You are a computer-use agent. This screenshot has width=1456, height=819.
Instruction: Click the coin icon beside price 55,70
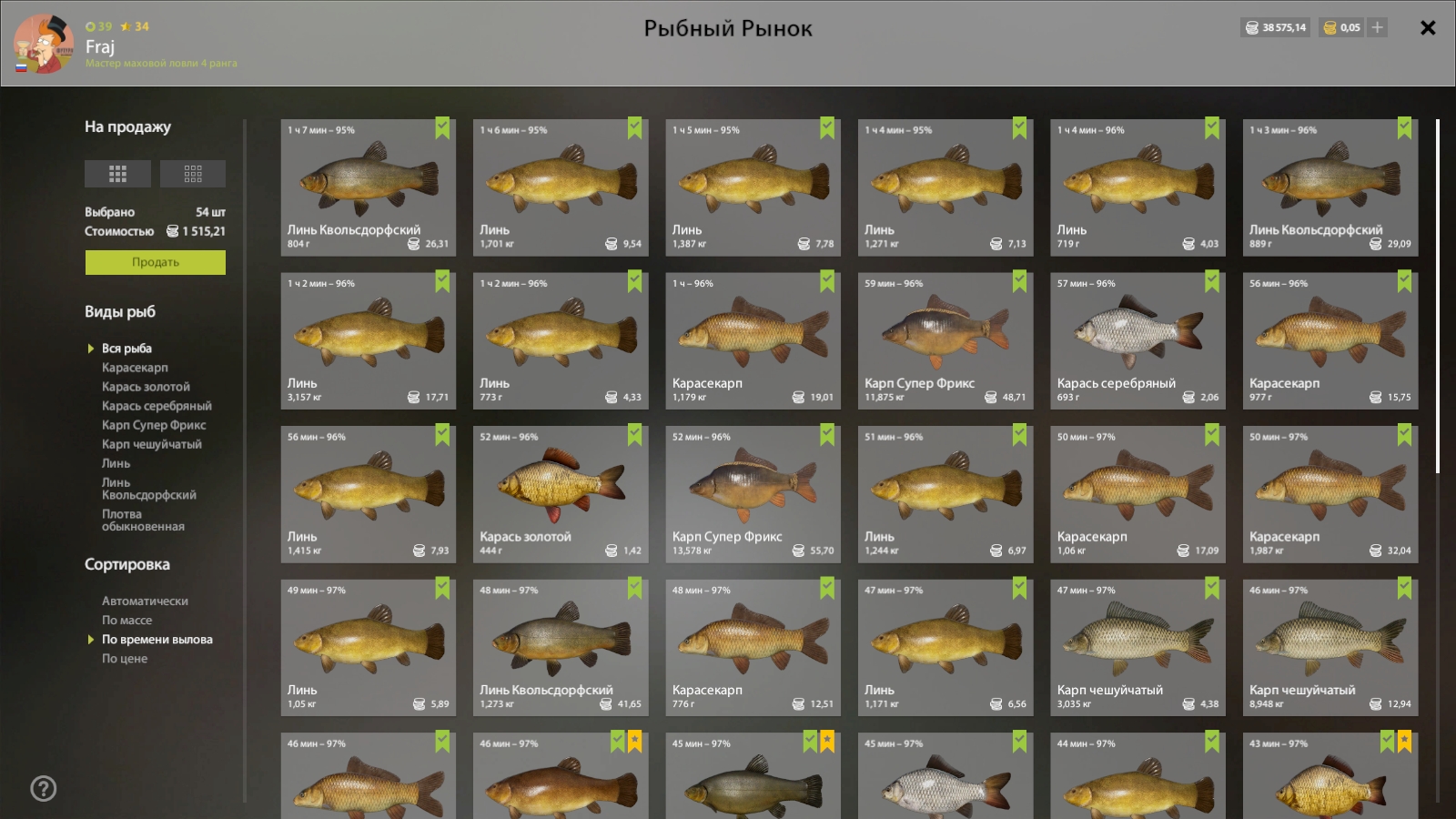coord(798,551)
